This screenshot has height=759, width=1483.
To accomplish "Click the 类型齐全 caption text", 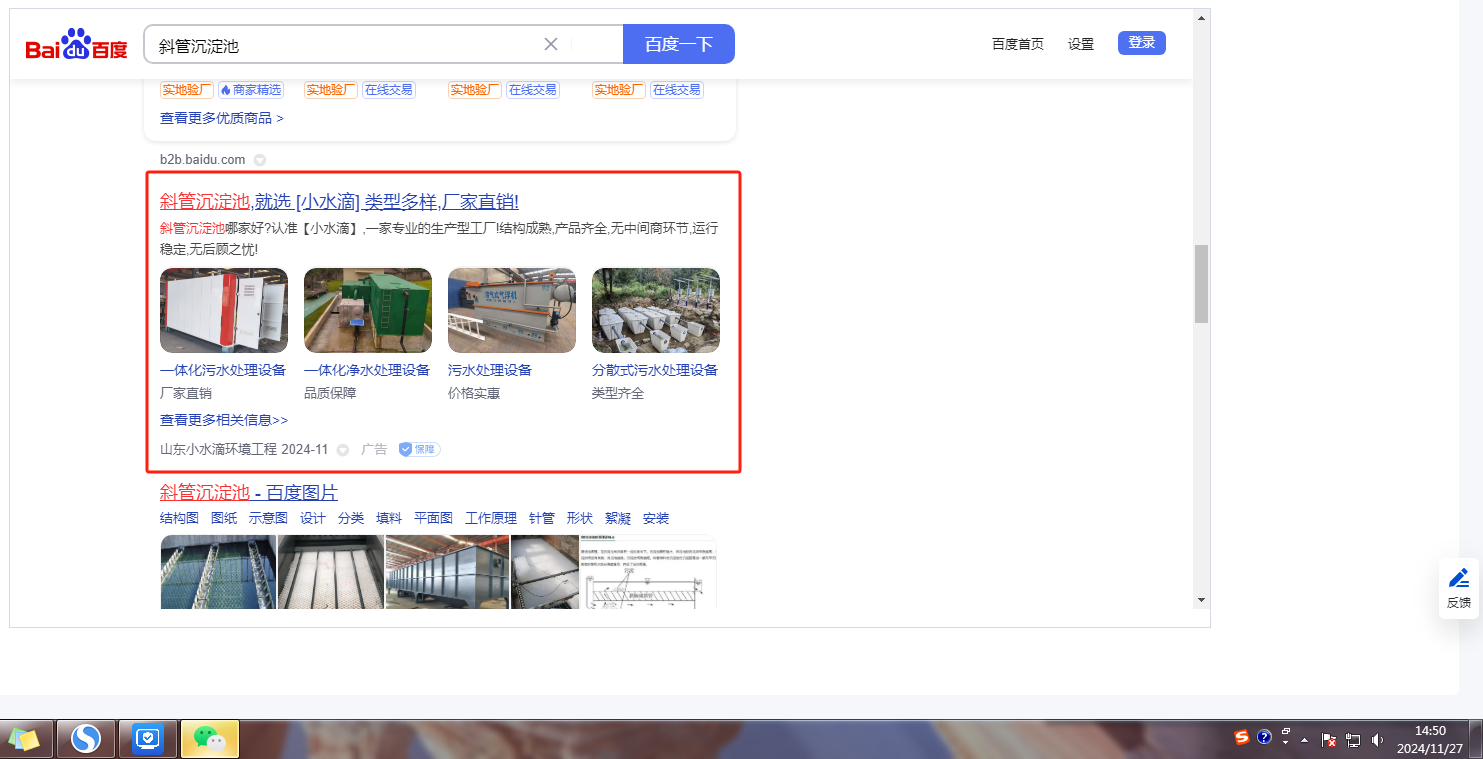I will point(618,393).
